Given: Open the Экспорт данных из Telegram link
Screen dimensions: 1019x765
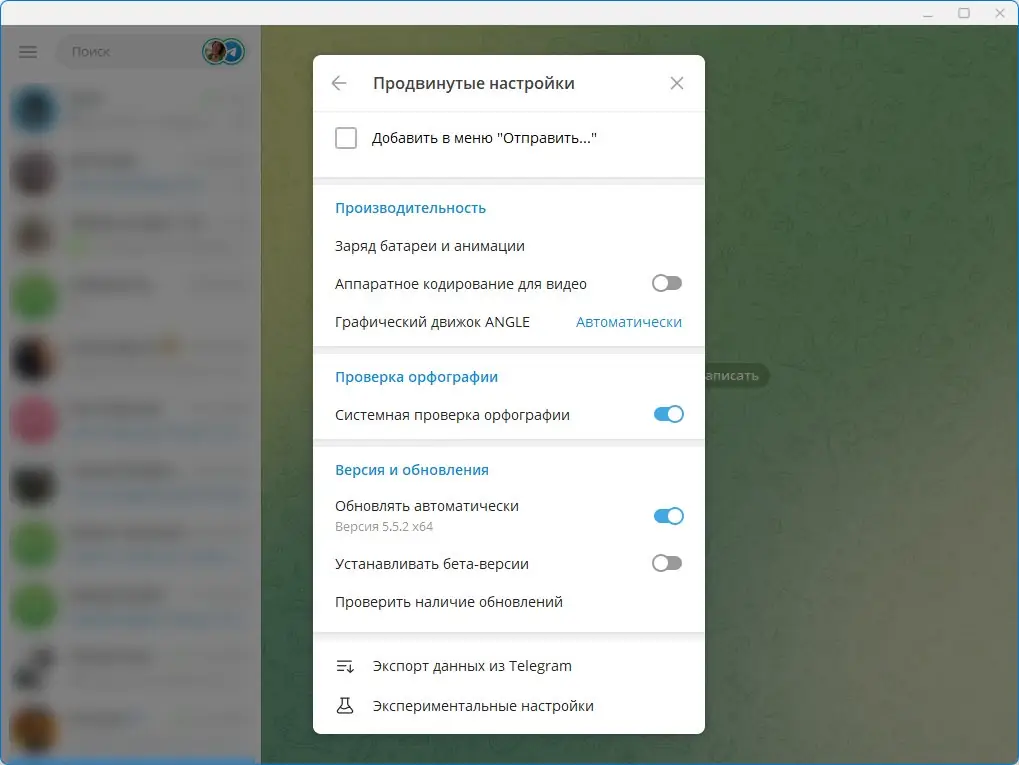Looking at the screenshot, I should coord(471,665).
